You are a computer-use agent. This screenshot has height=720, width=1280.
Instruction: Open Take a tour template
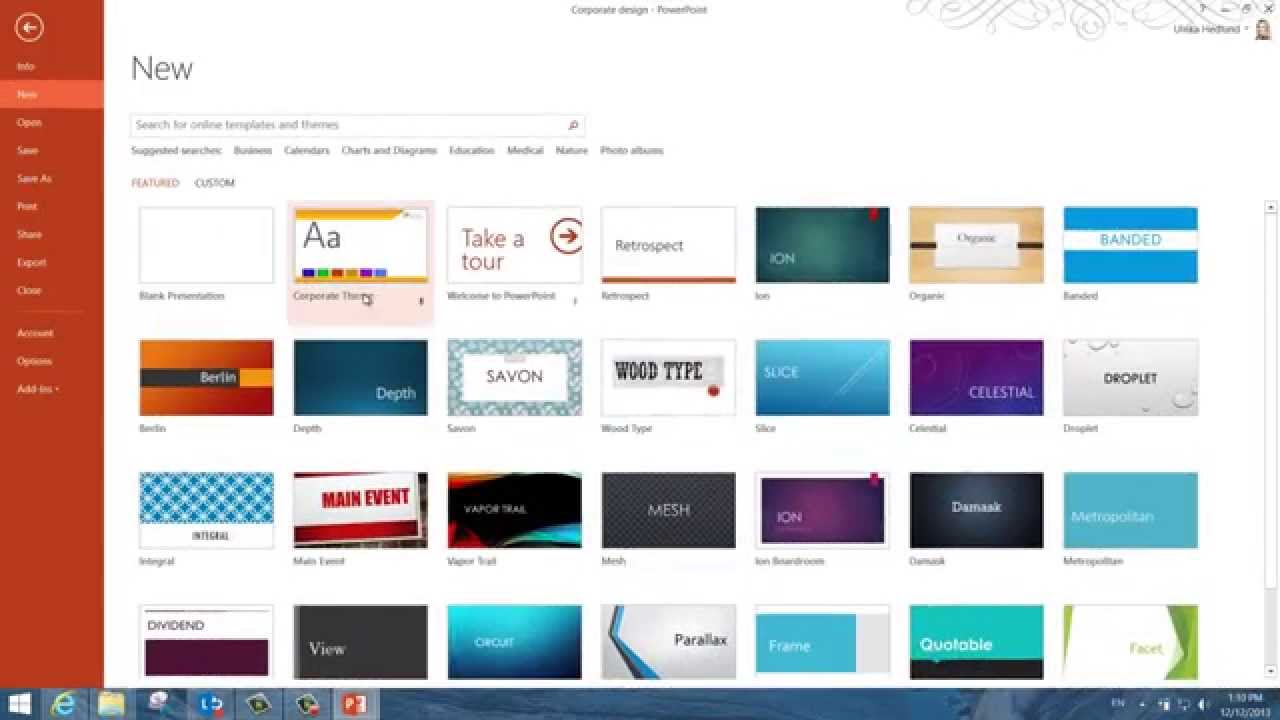pos(514,245)
